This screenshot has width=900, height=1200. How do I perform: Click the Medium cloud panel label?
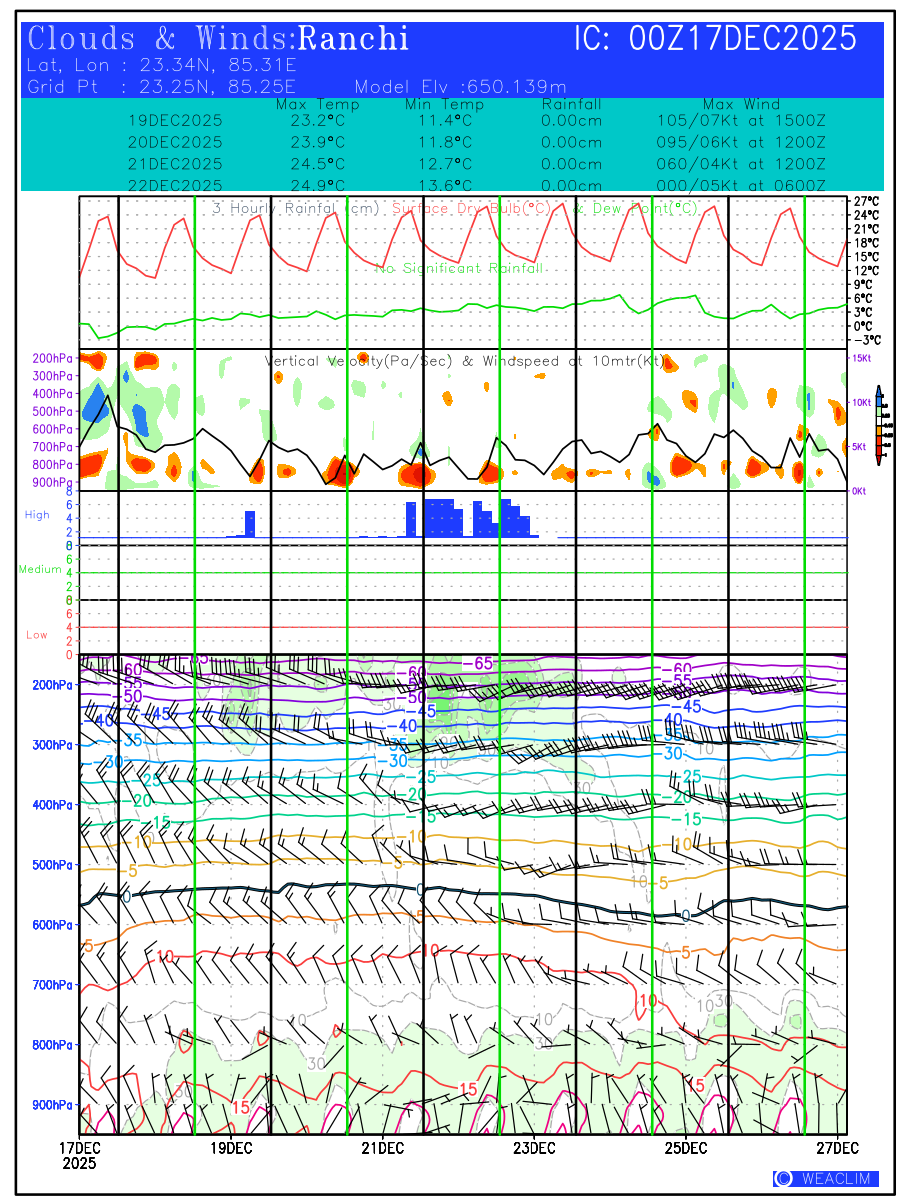click(40, 569)
